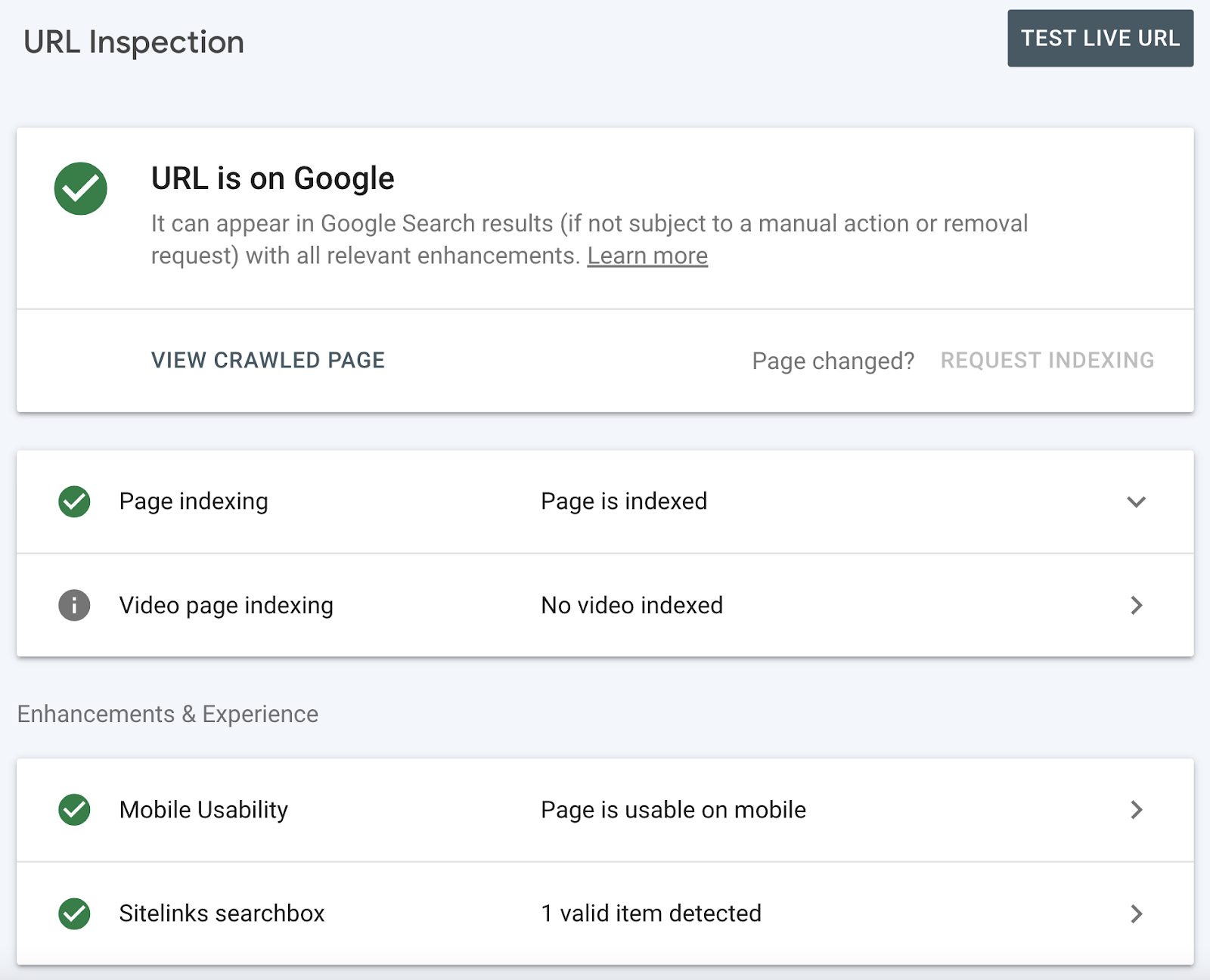
Task: Click the green checkmark for Sitelinks searchbox
Action: 73,913
